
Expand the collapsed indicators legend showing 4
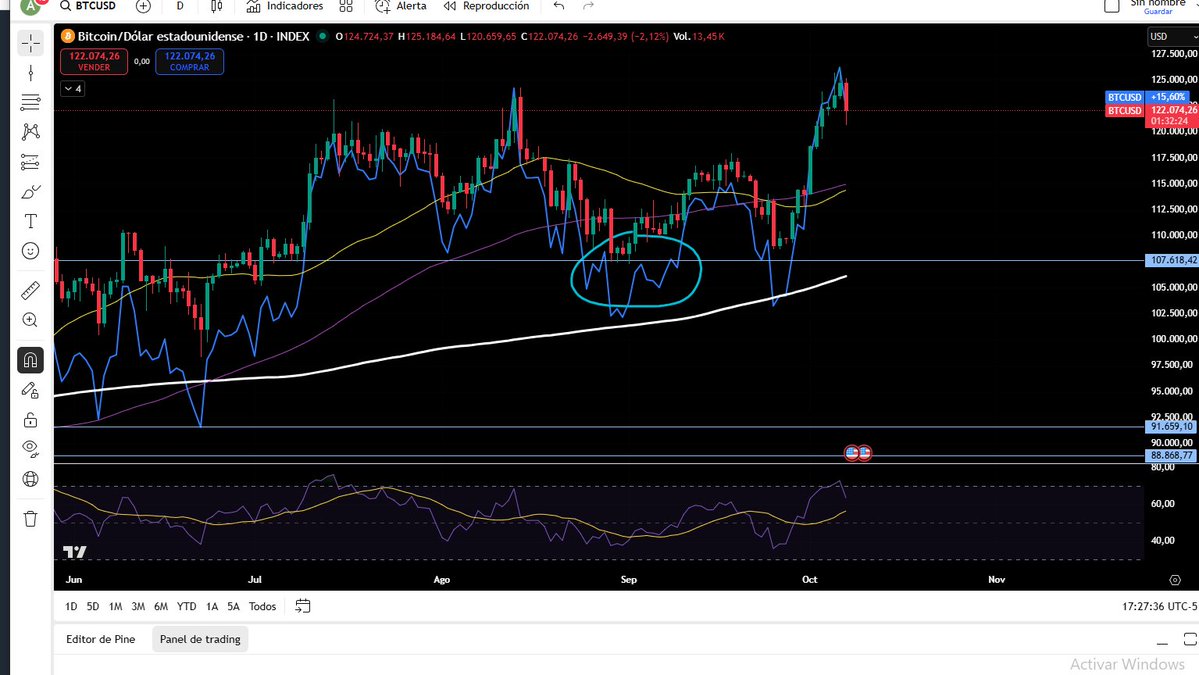pos(73,89)
